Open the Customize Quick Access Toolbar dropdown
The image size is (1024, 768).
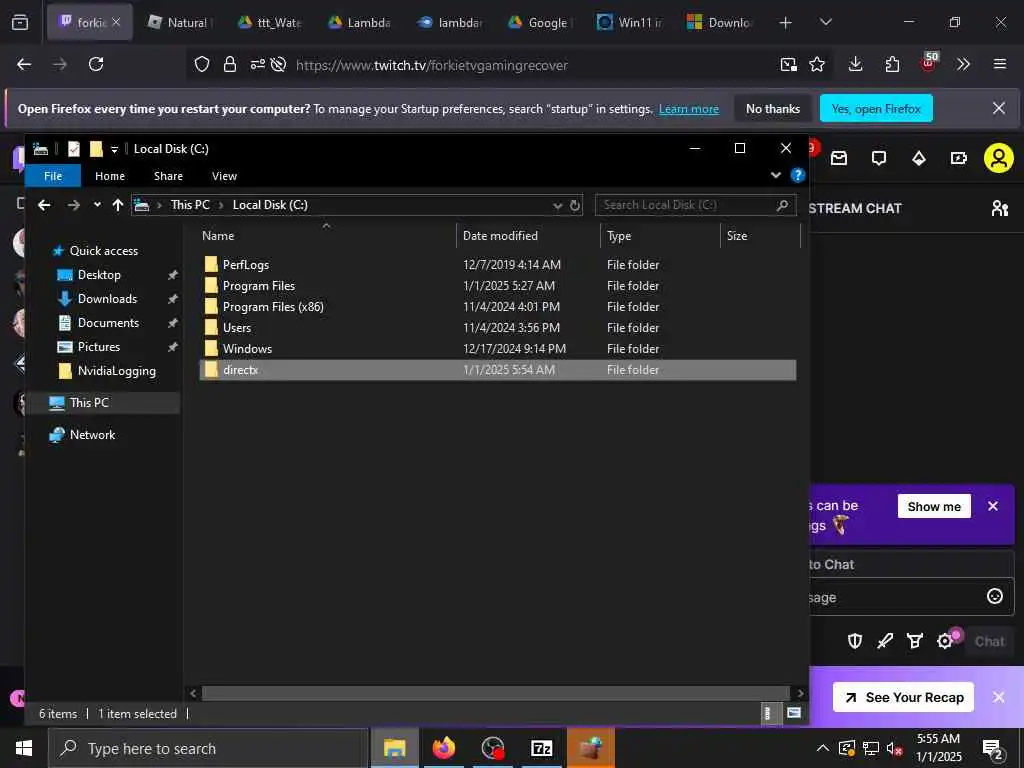click(x=114, y=150)
